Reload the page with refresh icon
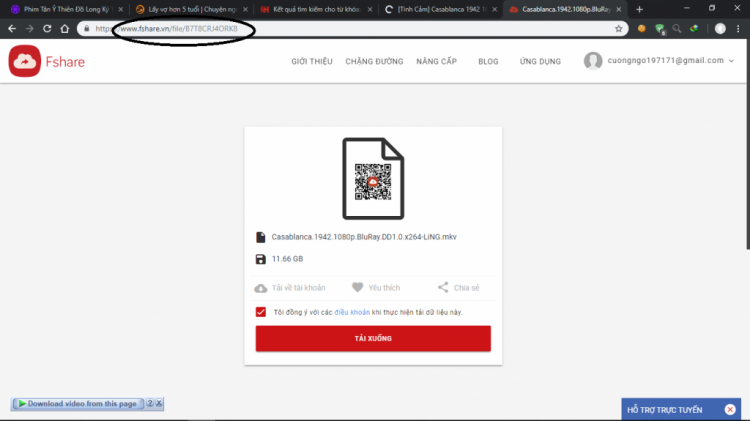This screenshot has height=421, width=750. (47, 29)
